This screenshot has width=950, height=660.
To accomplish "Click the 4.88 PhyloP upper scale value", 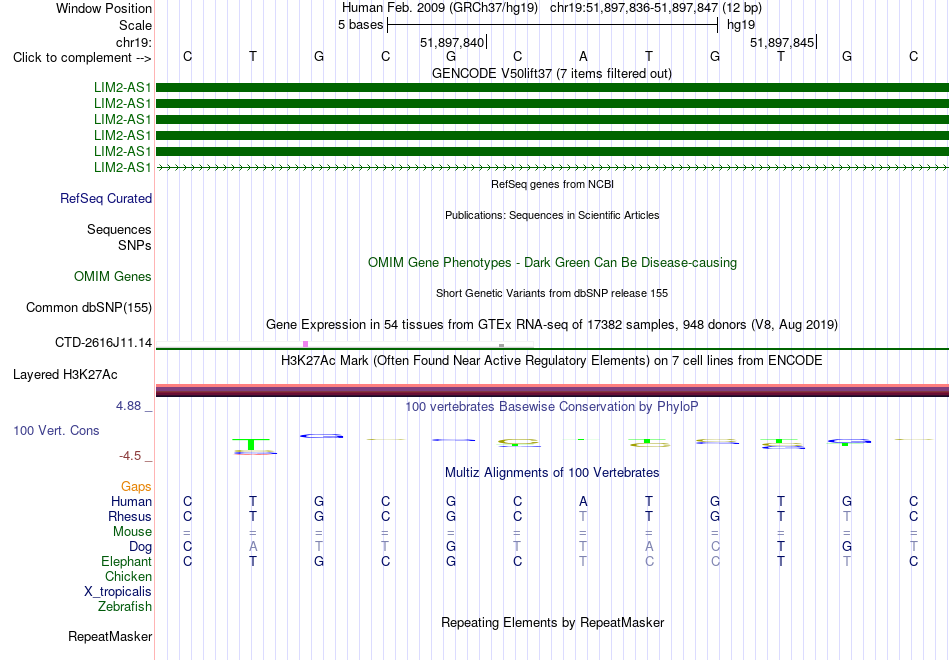I will click(128, 405).
